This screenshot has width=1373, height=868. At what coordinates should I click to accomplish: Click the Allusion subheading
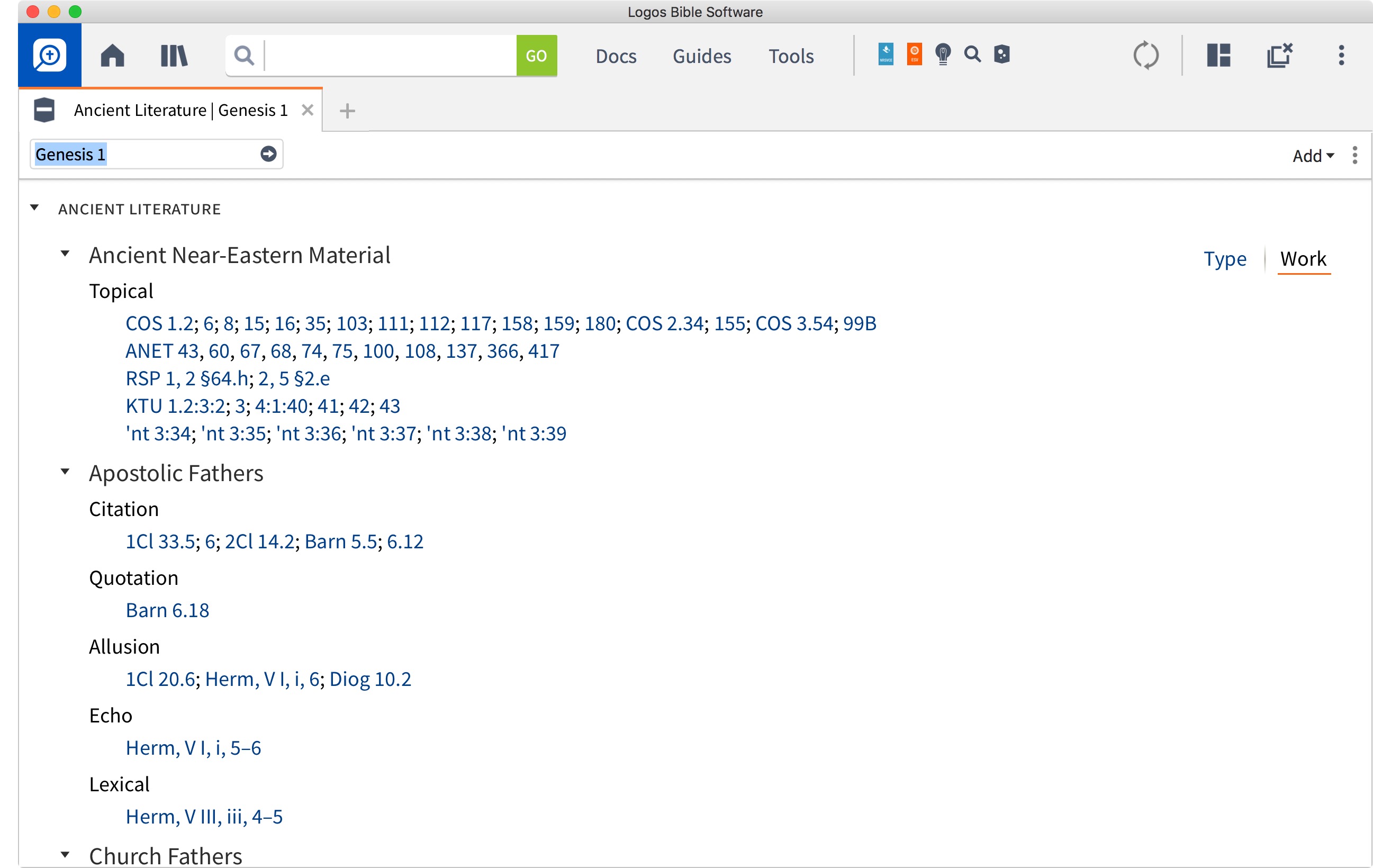[x=124, y=647]
